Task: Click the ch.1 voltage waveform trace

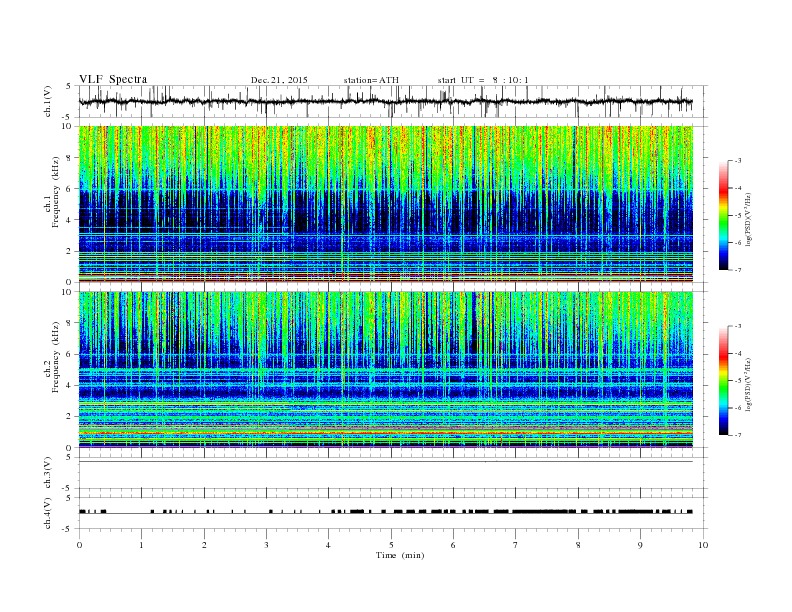Action: 386,101
